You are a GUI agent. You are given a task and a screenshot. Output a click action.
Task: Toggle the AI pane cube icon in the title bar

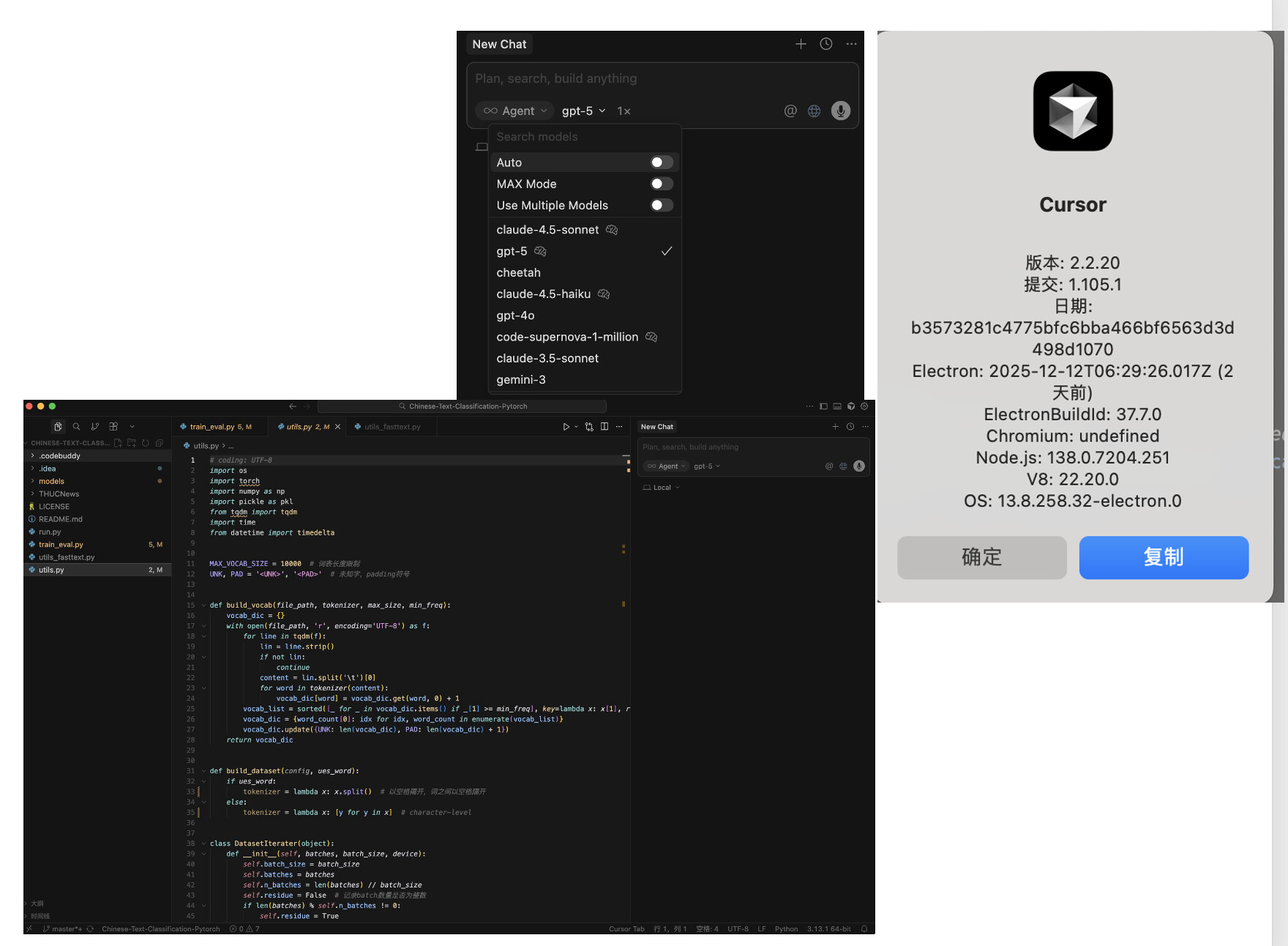[x=851, y=406]
